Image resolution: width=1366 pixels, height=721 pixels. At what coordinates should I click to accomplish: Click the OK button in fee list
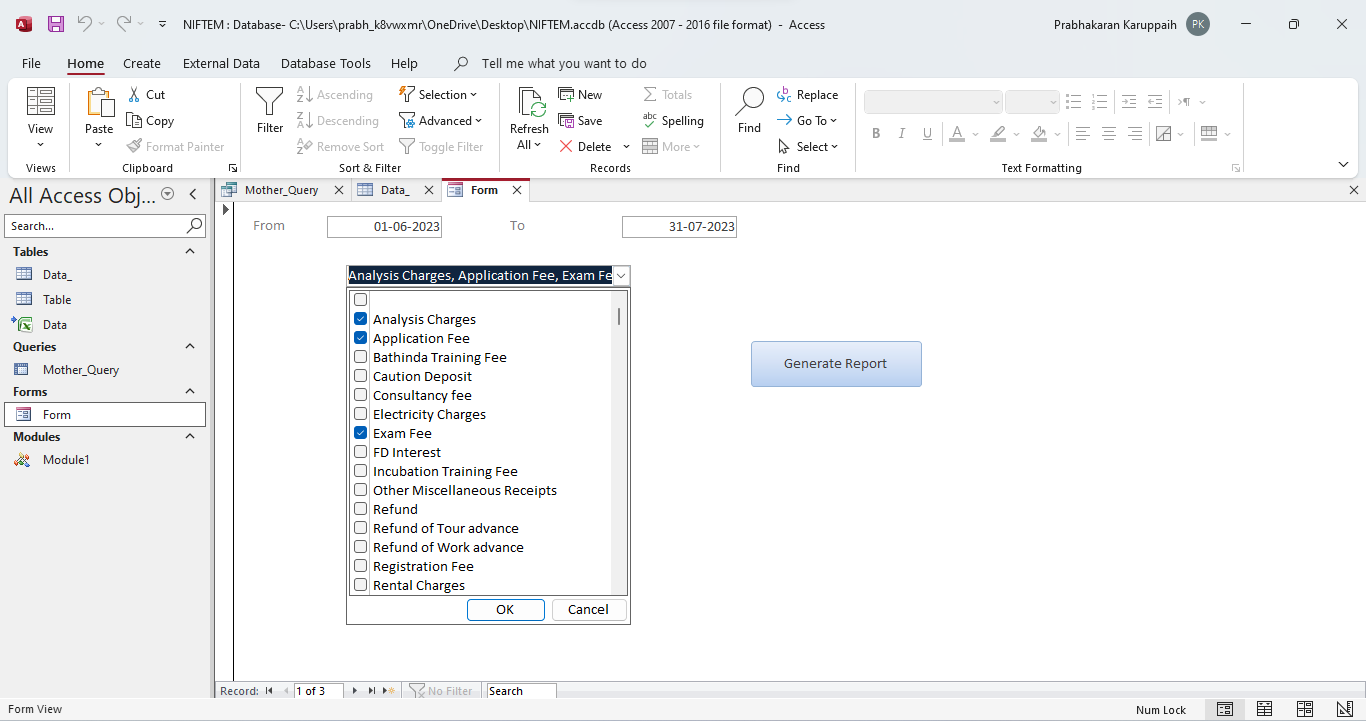click(x=505, y=609)
